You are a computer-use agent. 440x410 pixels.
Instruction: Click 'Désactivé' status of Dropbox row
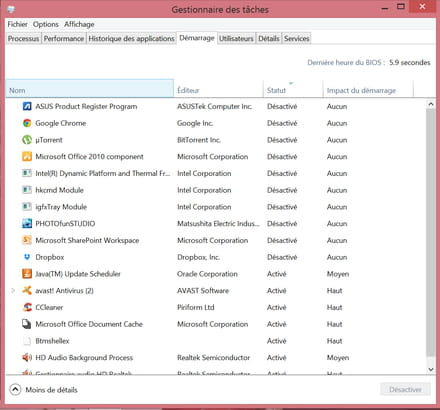pos(282,257)
